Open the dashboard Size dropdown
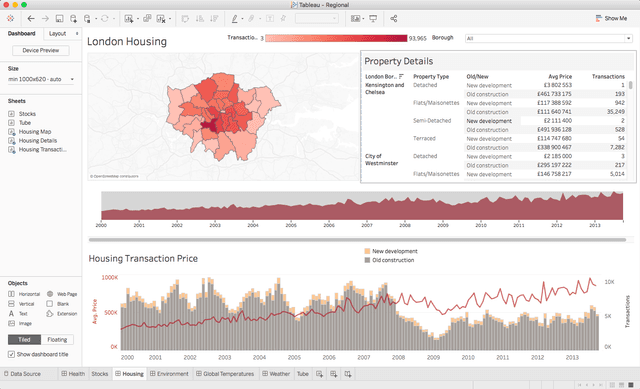The height and width of the screenshot is (389, 640). coord(41,79)
